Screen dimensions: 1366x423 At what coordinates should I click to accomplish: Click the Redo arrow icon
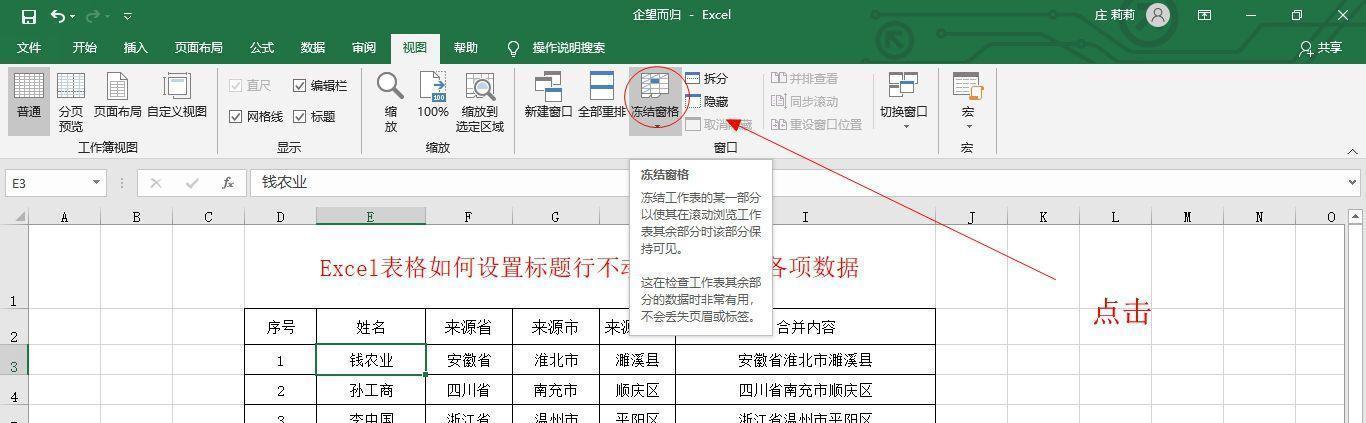(x=93, y=15)
